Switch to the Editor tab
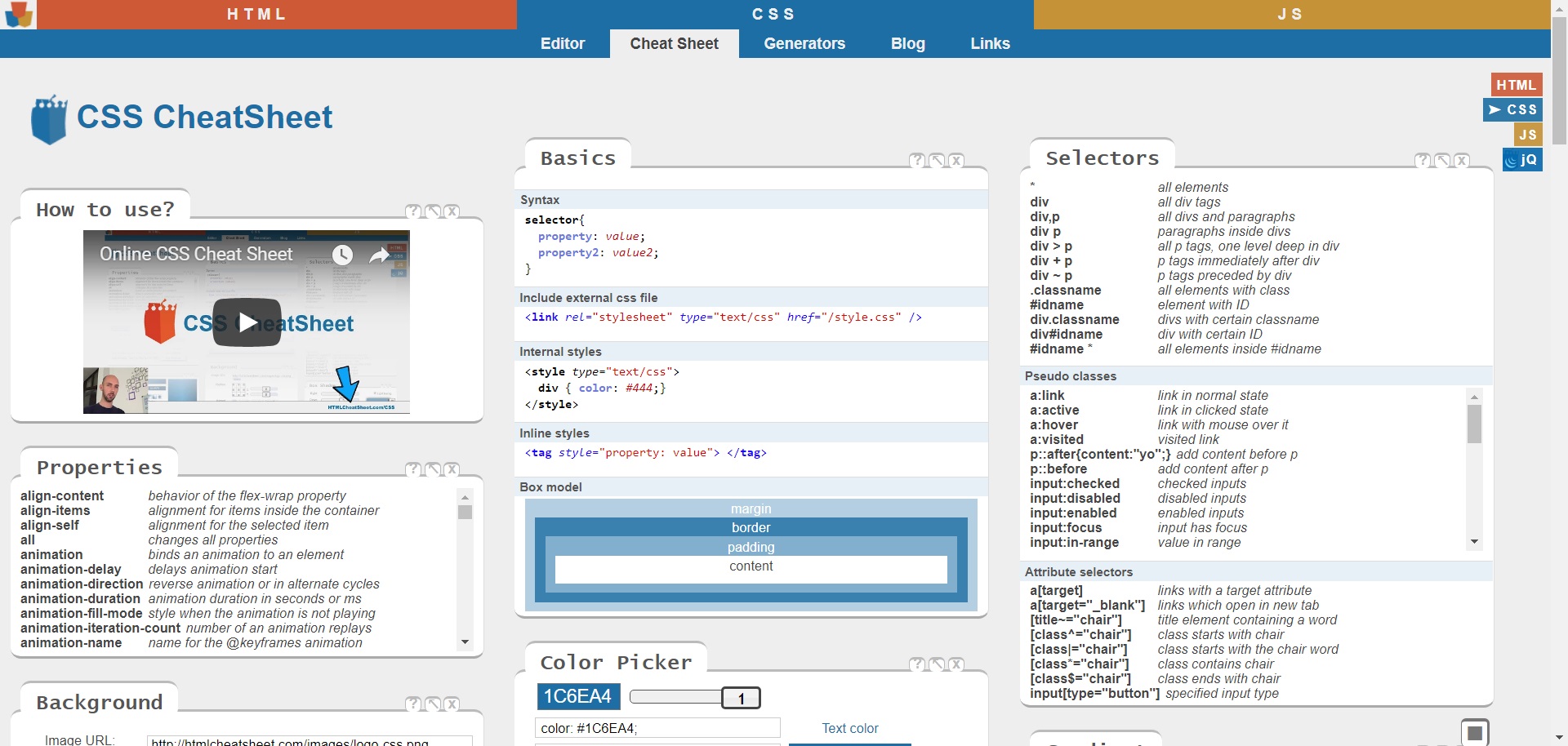The width and height of the screenshot is (1568, 746). 562,44
